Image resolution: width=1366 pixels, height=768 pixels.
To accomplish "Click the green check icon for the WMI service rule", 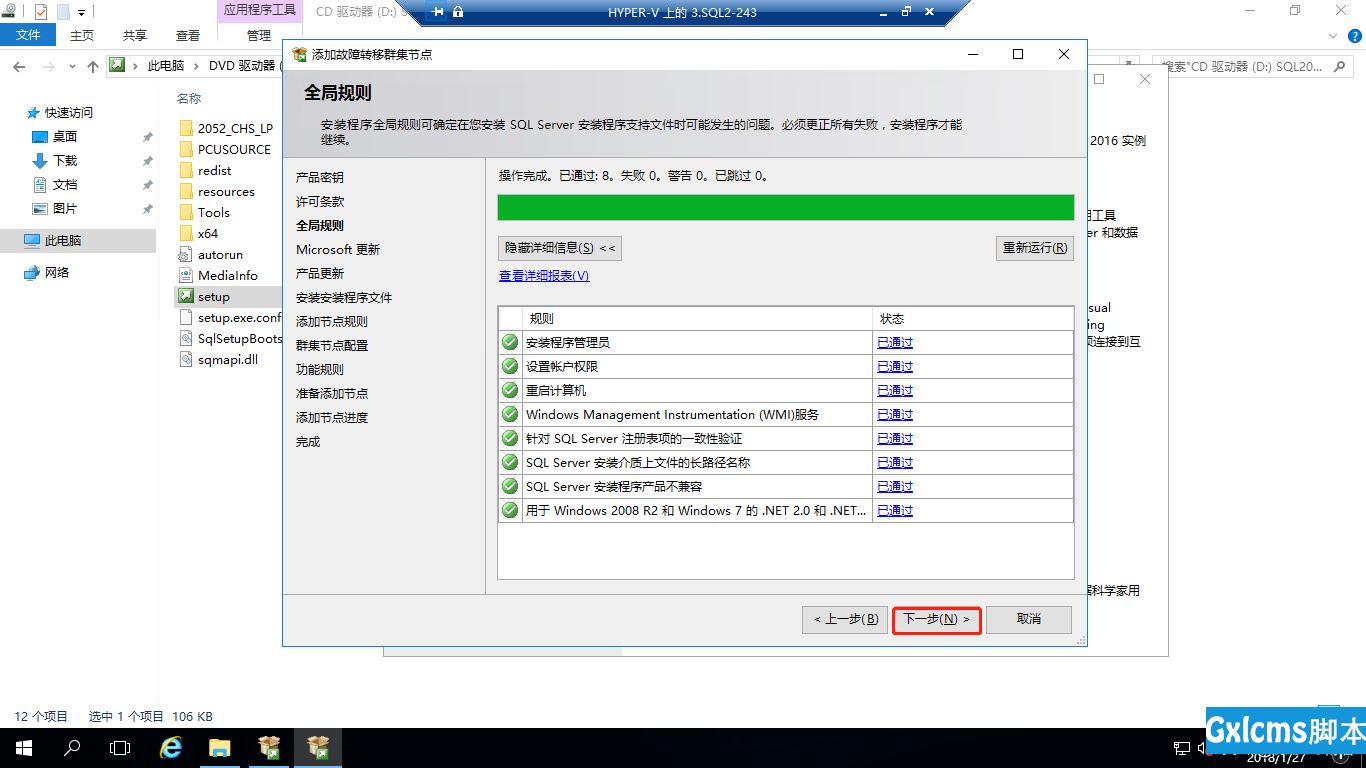I will tap(510, 414).
